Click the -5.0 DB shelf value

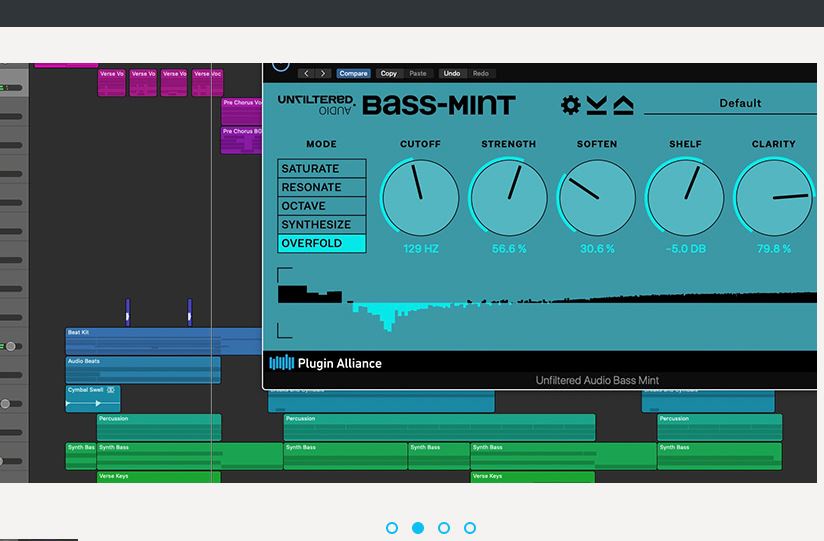coord(685,249)
